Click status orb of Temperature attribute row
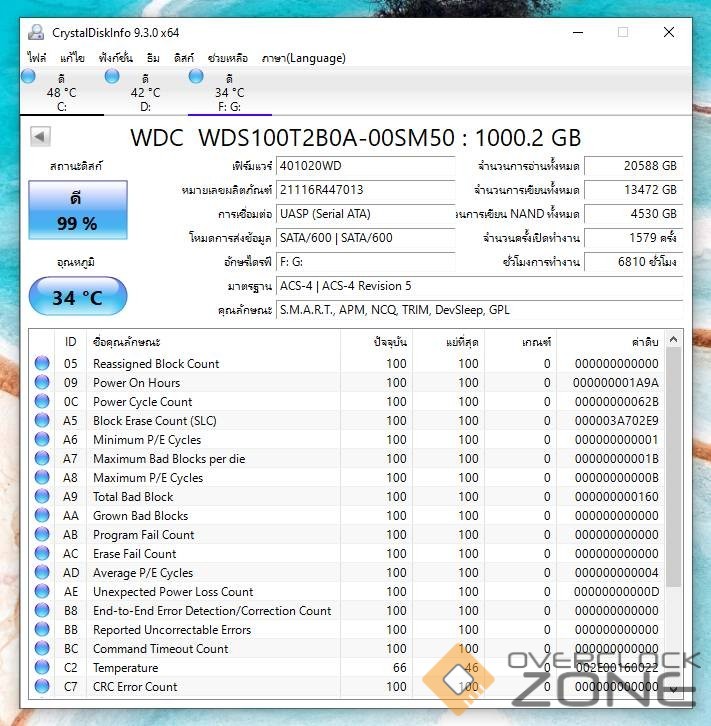The width and height of the screenshot is (711, 726). 42,667
